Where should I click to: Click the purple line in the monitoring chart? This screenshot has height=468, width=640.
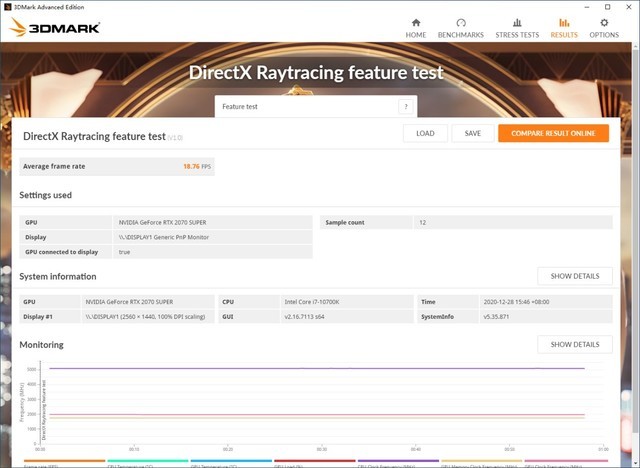(x=317, y=368)
